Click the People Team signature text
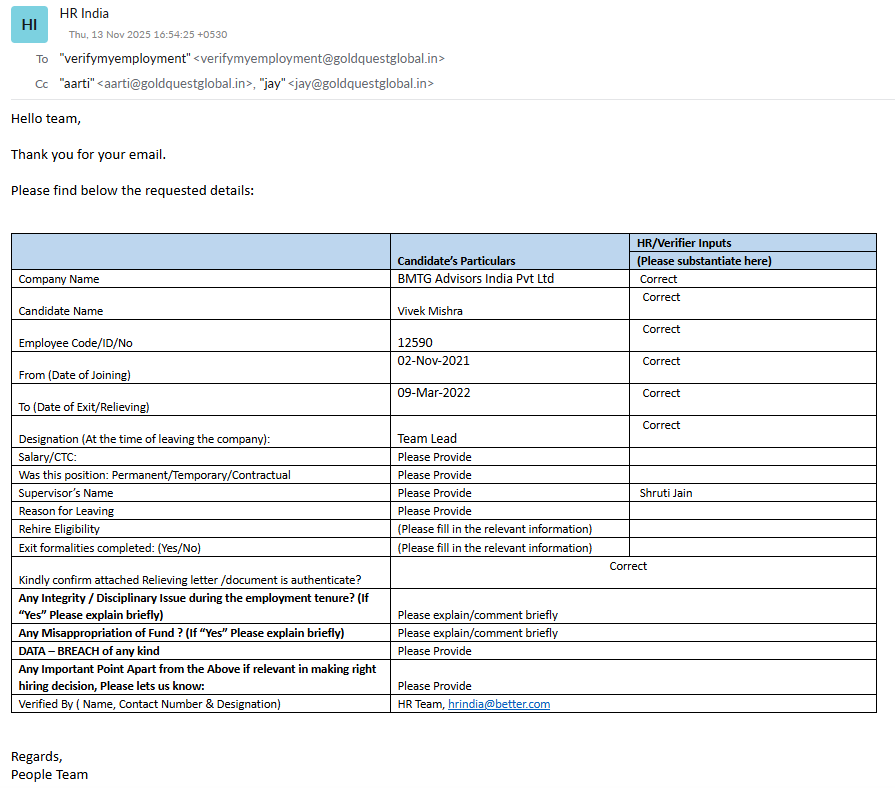 (x=49, y=774)
